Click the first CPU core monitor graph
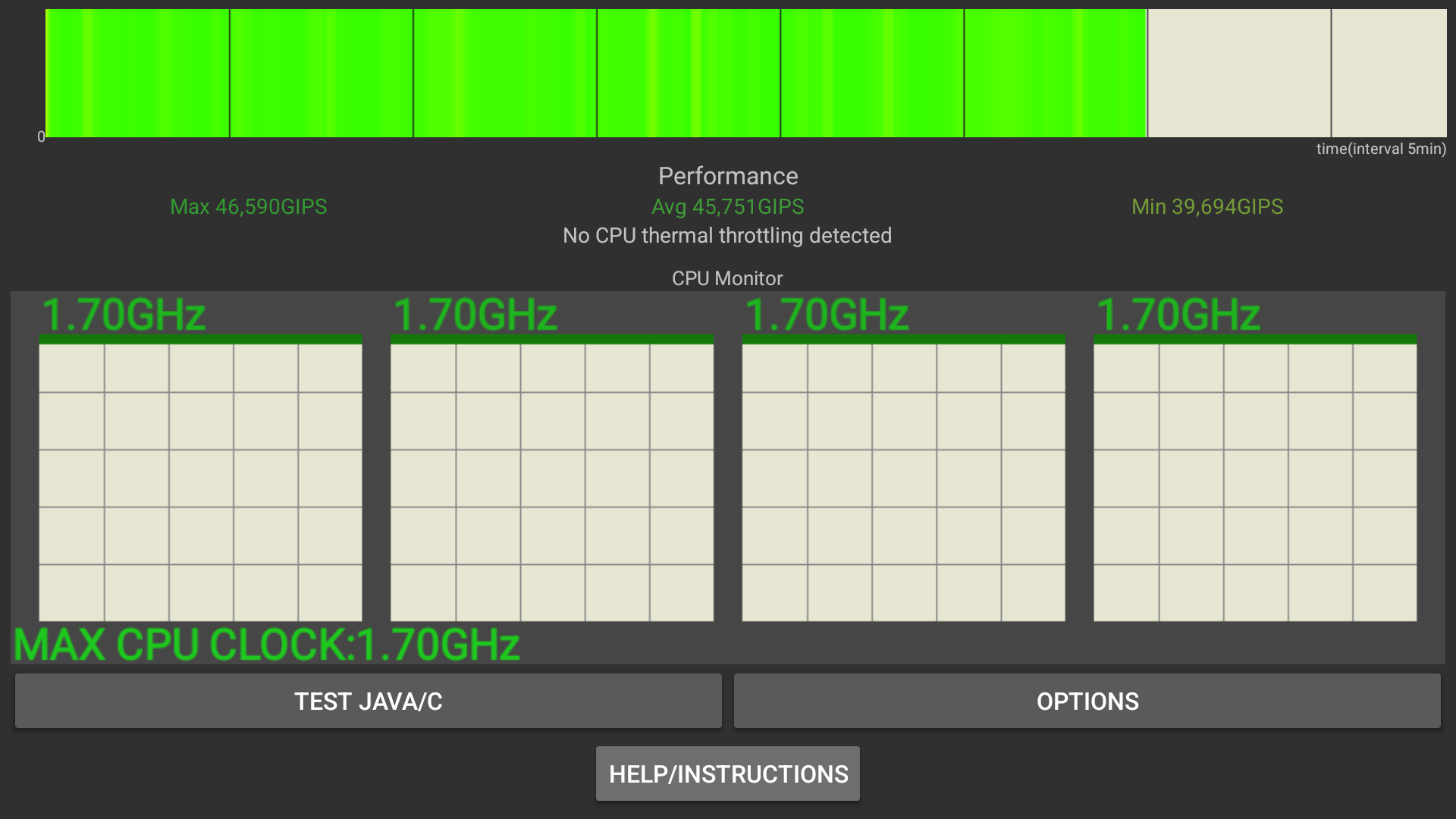This screenshot has height=819, width=1456. coord(200,482)
